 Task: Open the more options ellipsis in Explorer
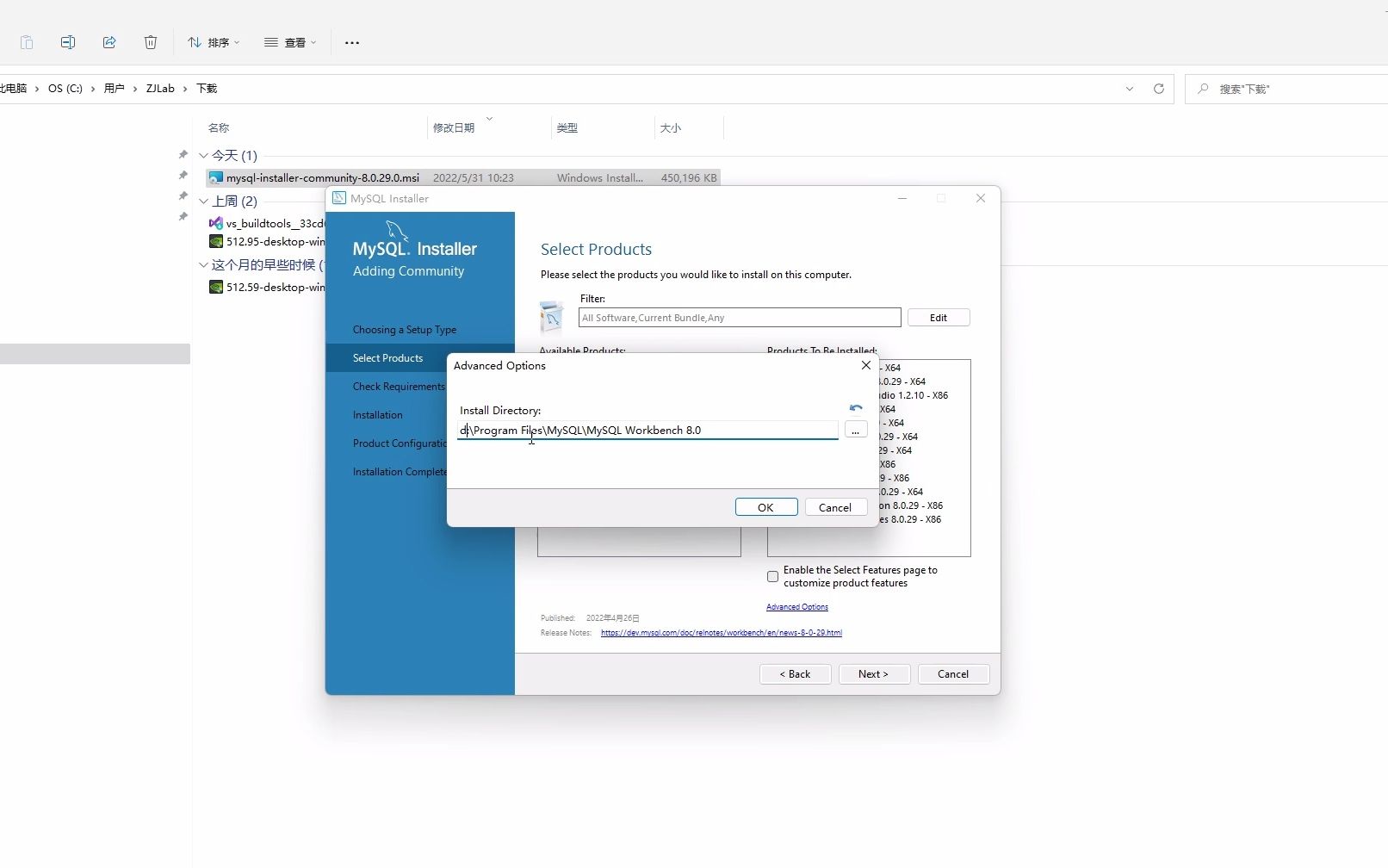pos(352,42)
